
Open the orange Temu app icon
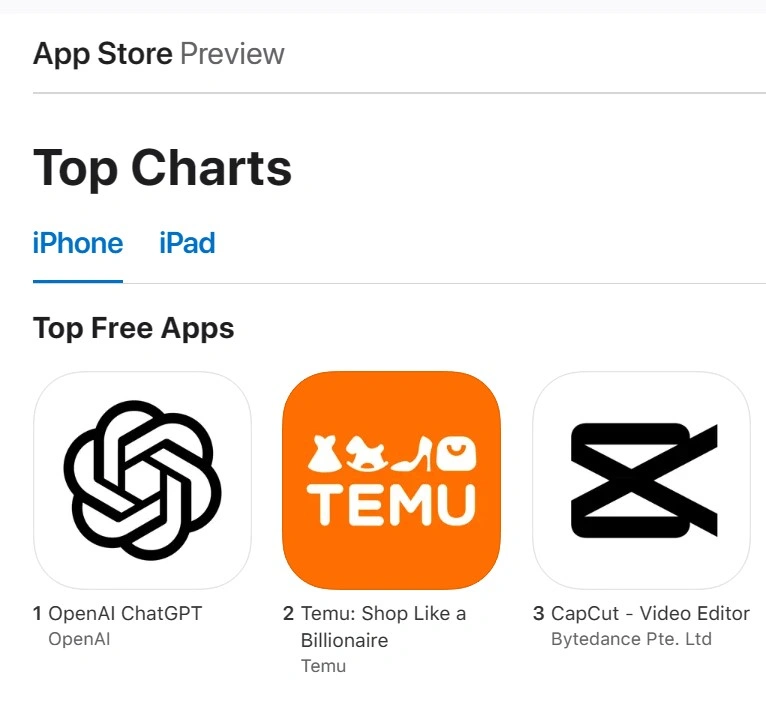391,480
